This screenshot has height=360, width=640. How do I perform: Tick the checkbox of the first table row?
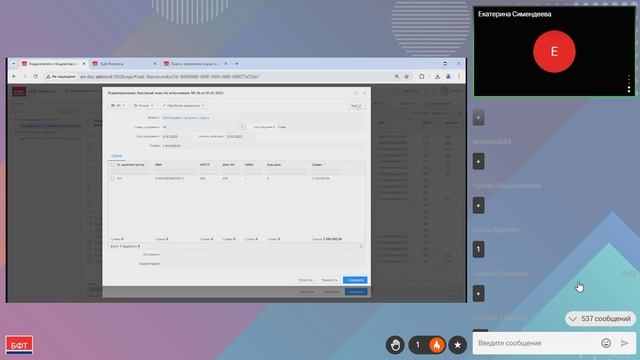point(112,178)
